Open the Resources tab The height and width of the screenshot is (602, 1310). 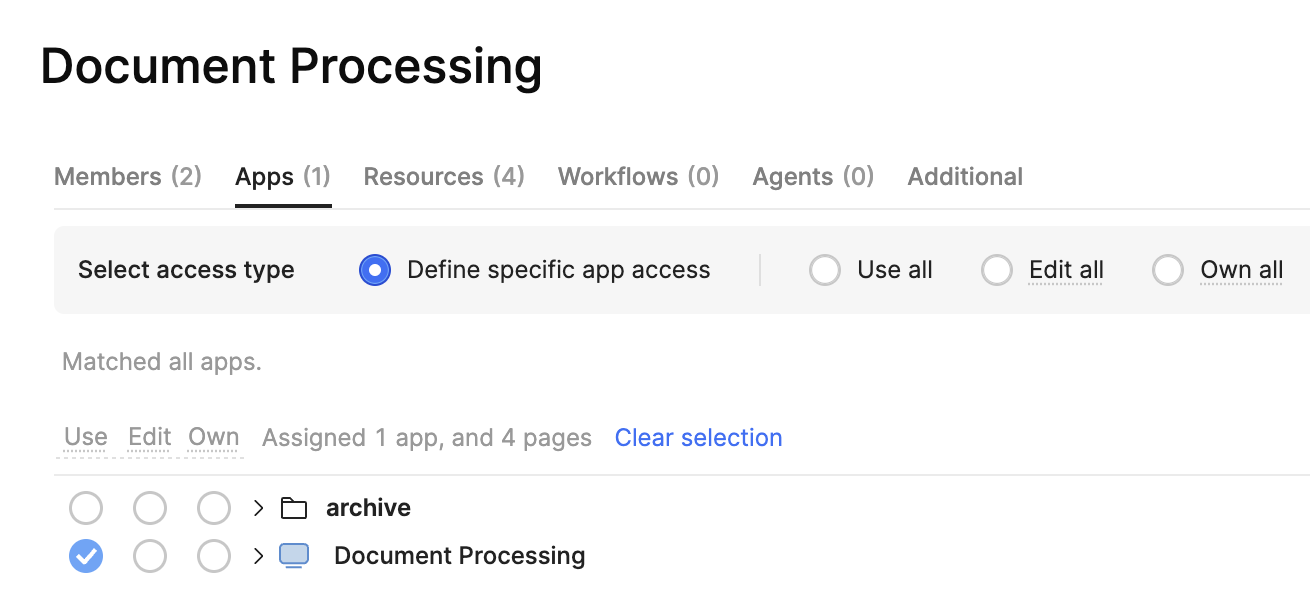pyautogui.click(x=444, y=177)
